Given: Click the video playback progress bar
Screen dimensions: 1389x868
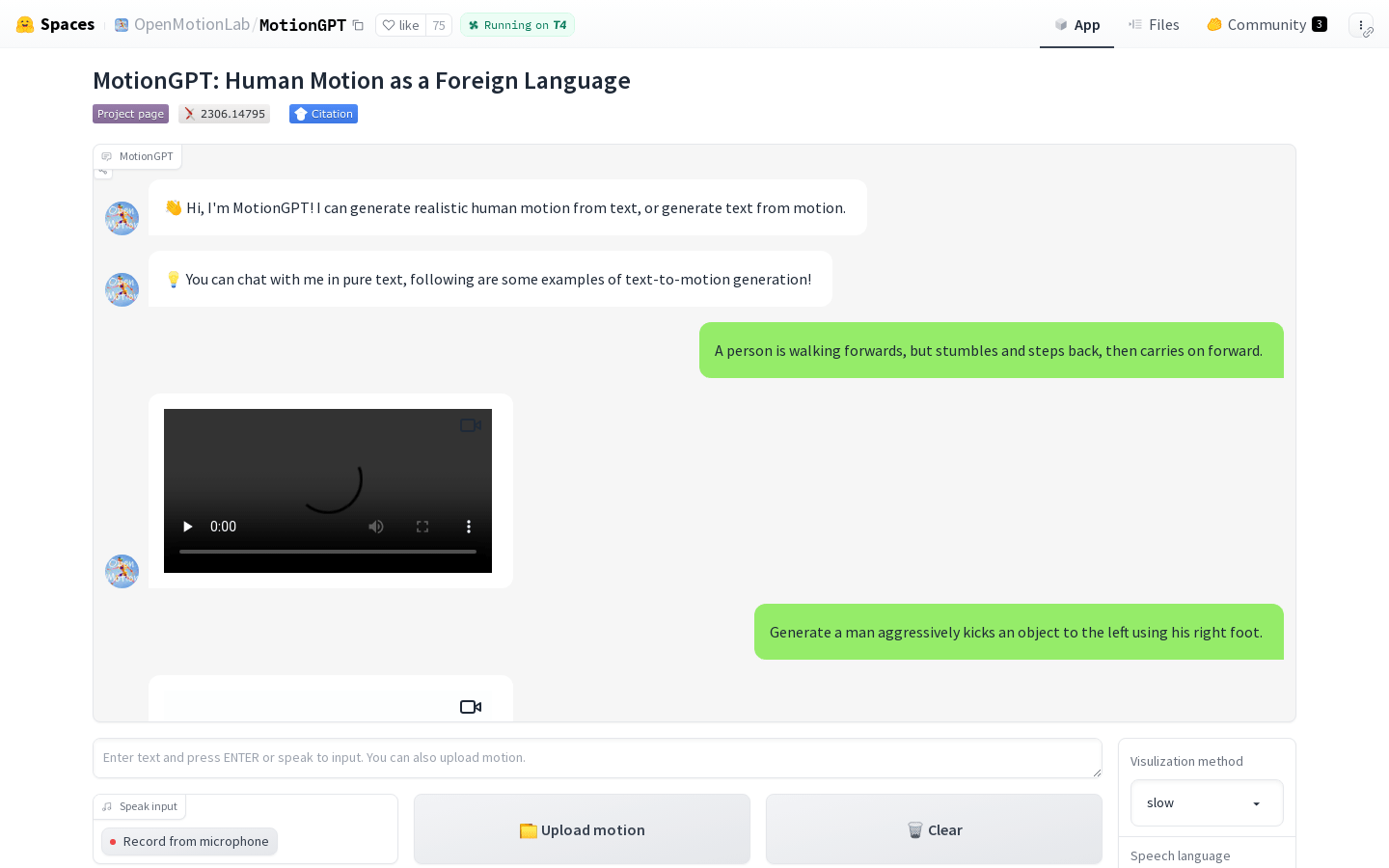Looking at the screenshot, I should [x=328, y=551].
